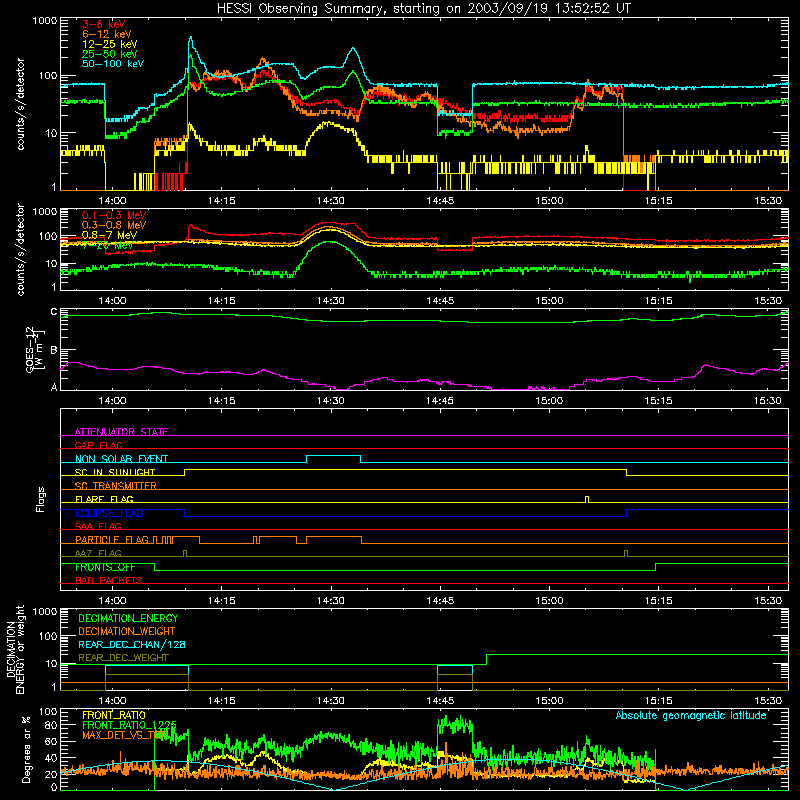Click the 'FRONT_RATIO' legend entry without the 1225 suffix

pyautogui.click(x=114, y=715)
